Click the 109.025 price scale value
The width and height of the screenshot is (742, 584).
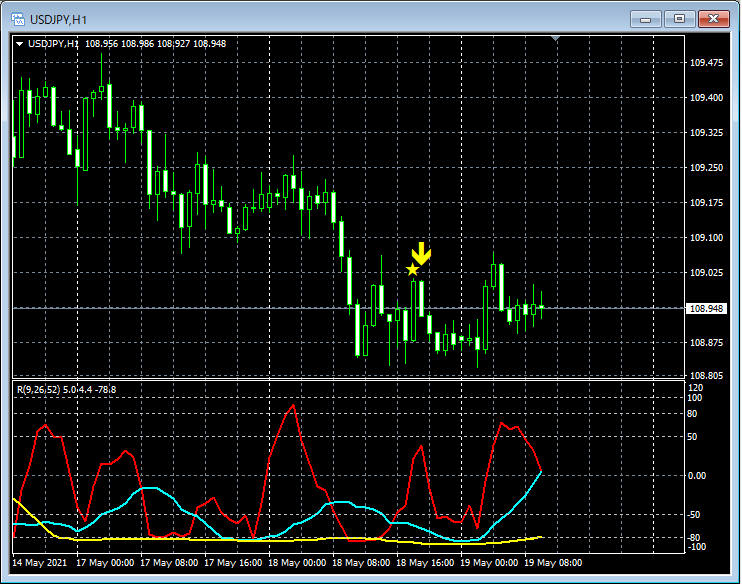[707, 273]
